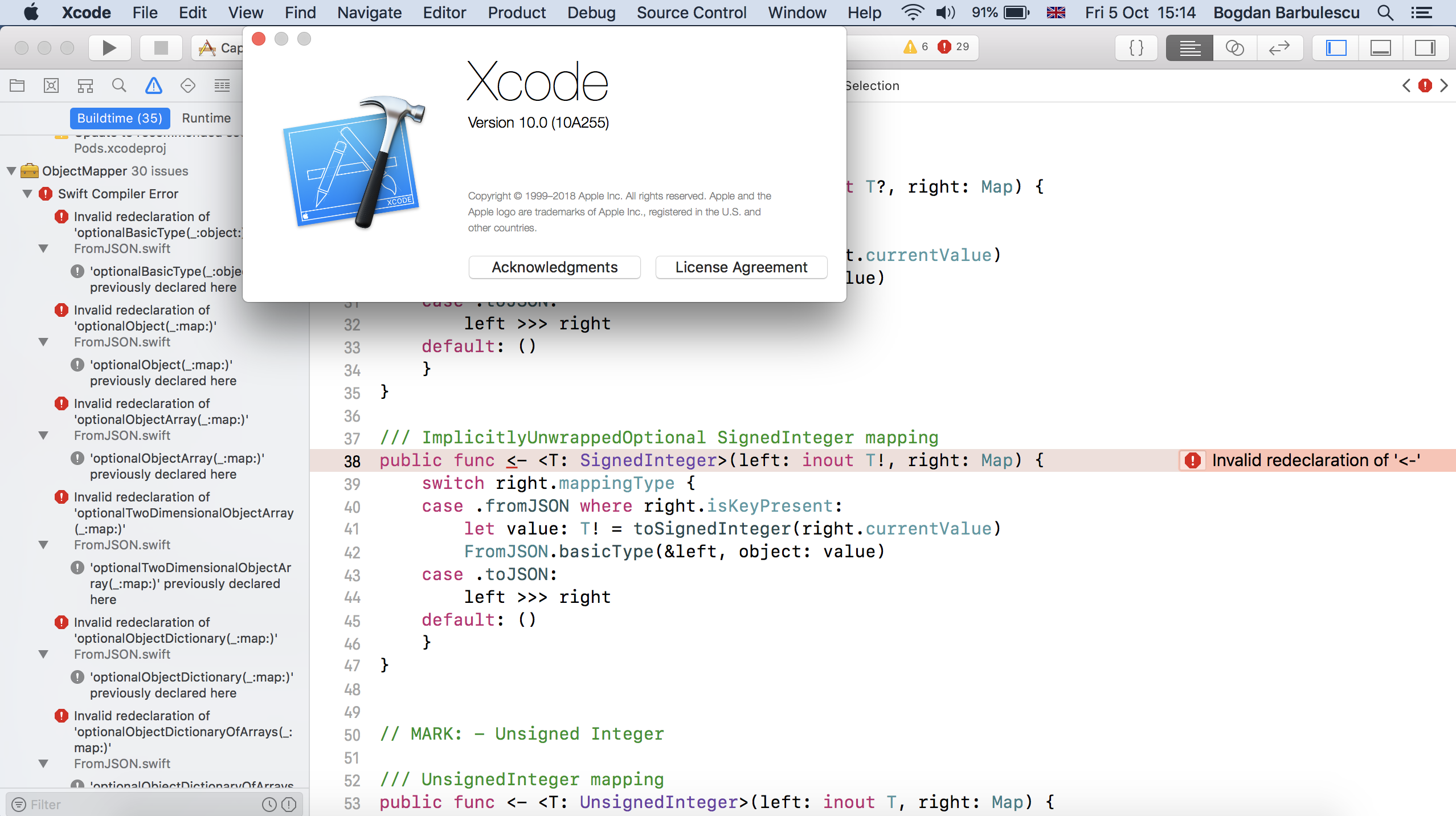Open Notification Center icon
This screenshot has width=1456, height=816.
click(x=1422, y=13)
